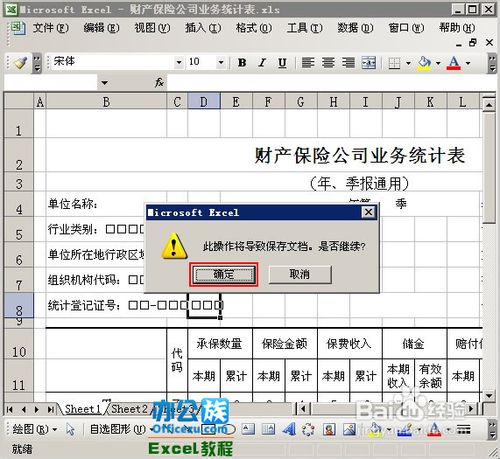Open the 文件 (File) menu
Image resolution: width=500 pixels, height=459 pixels.
click(51, 28)
